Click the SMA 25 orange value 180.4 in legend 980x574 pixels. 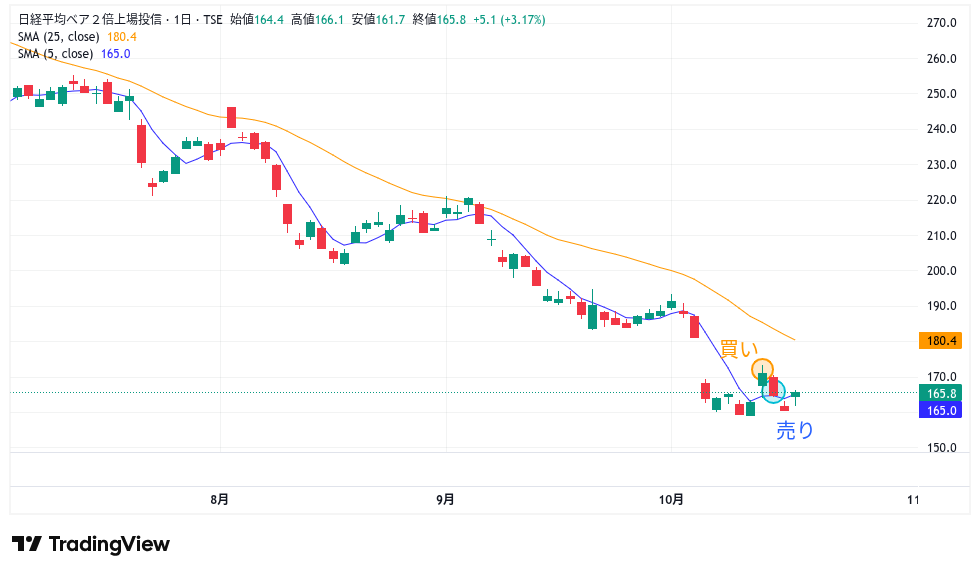[121, 37]
